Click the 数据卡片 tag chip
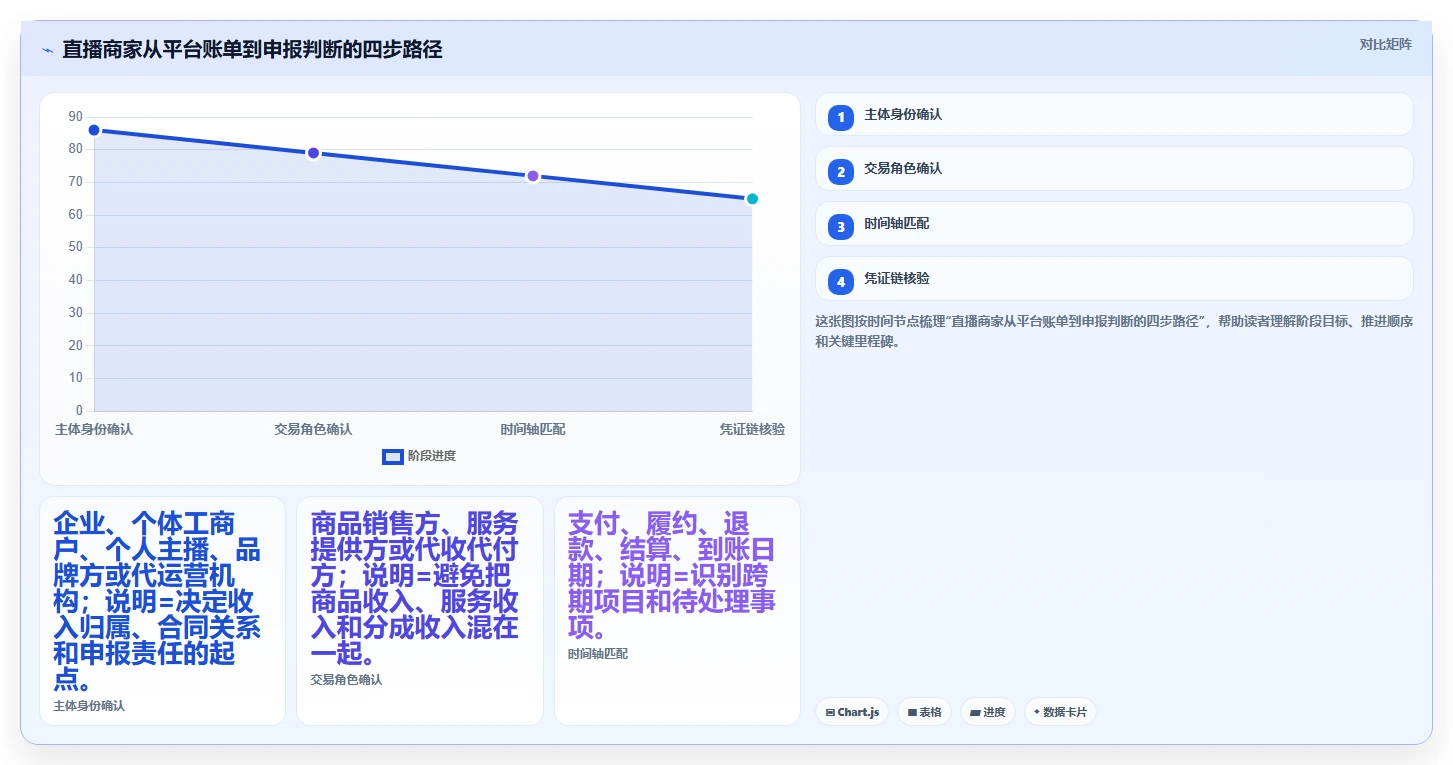The image size is (1453, 765). click(x=1060, y=712)
